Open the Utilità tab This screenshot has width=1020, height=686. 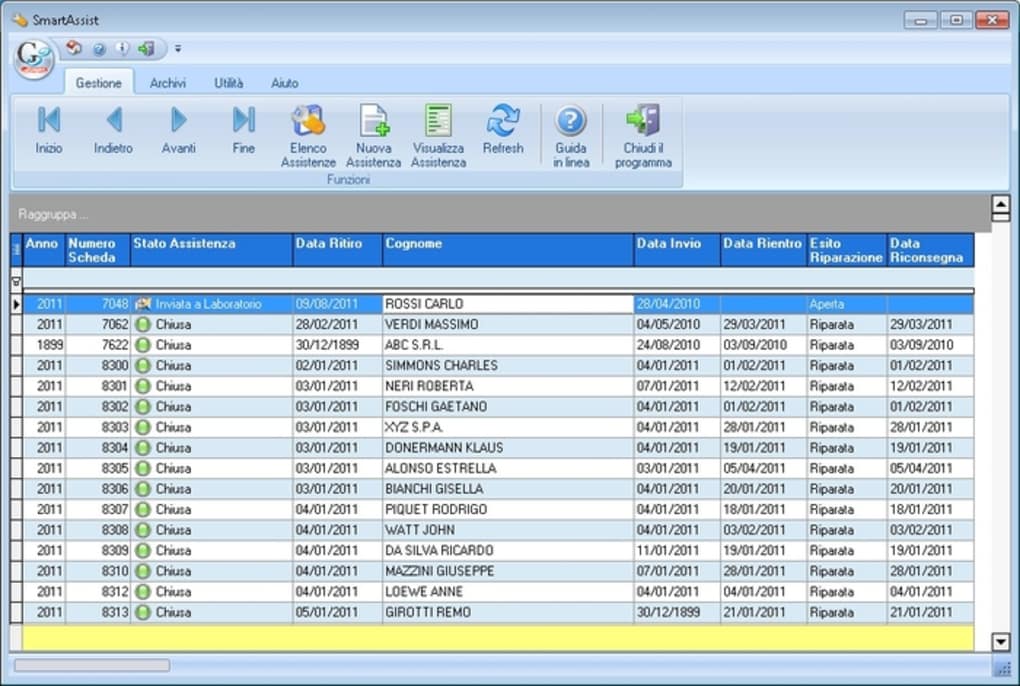coord(229,83)
